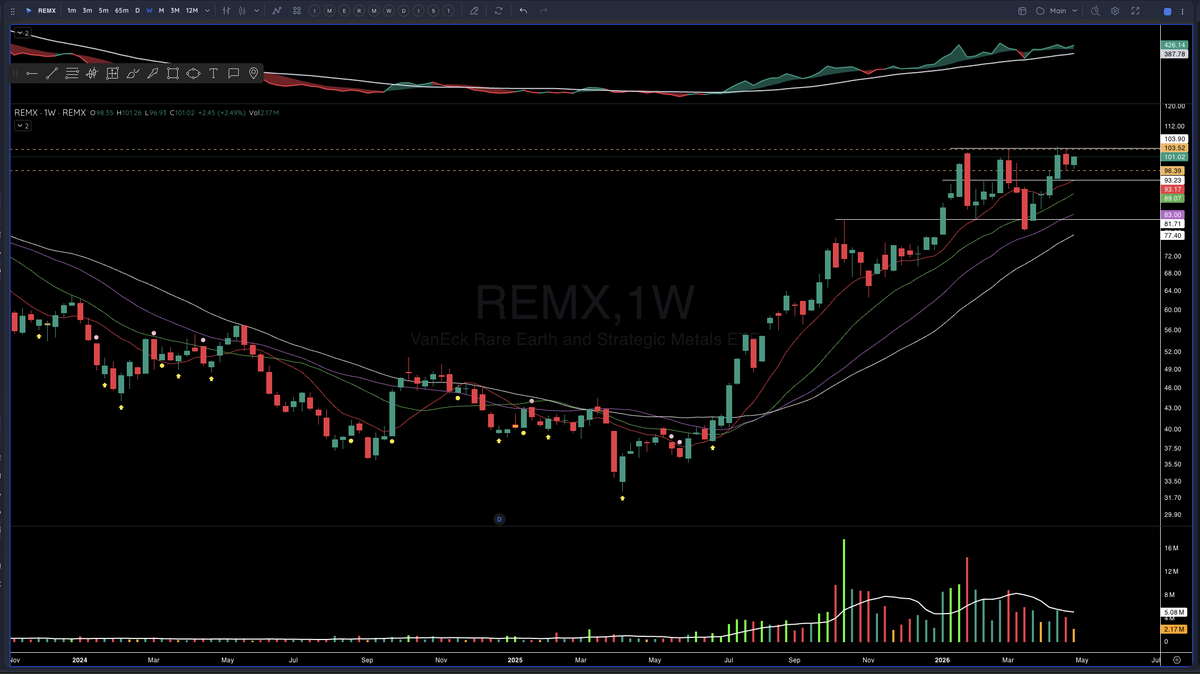This screenshot has height=674, width=1200.
Task: Select the ellipse shape tool
Action: tap(193, 73)
